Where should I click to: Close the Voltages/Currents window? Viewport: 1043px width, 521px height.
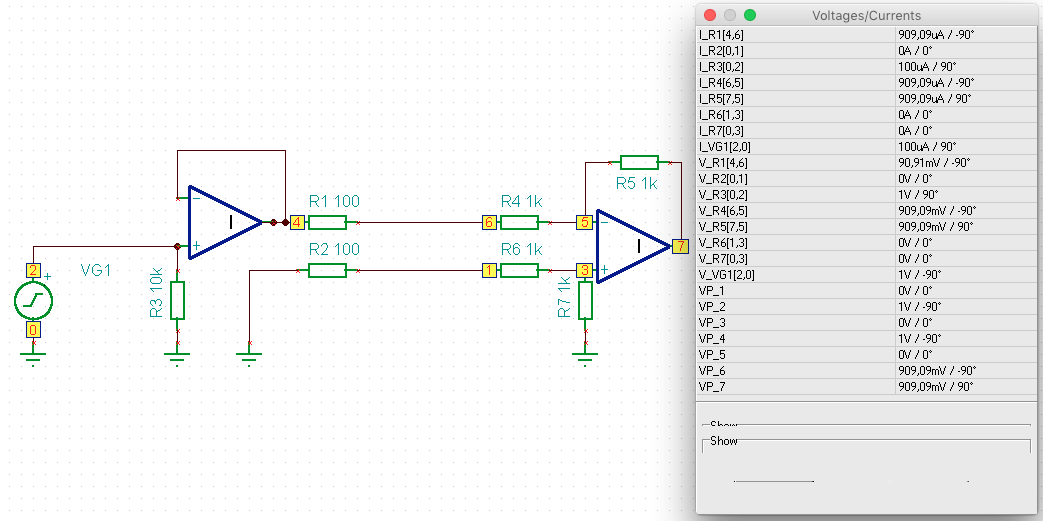710,15
